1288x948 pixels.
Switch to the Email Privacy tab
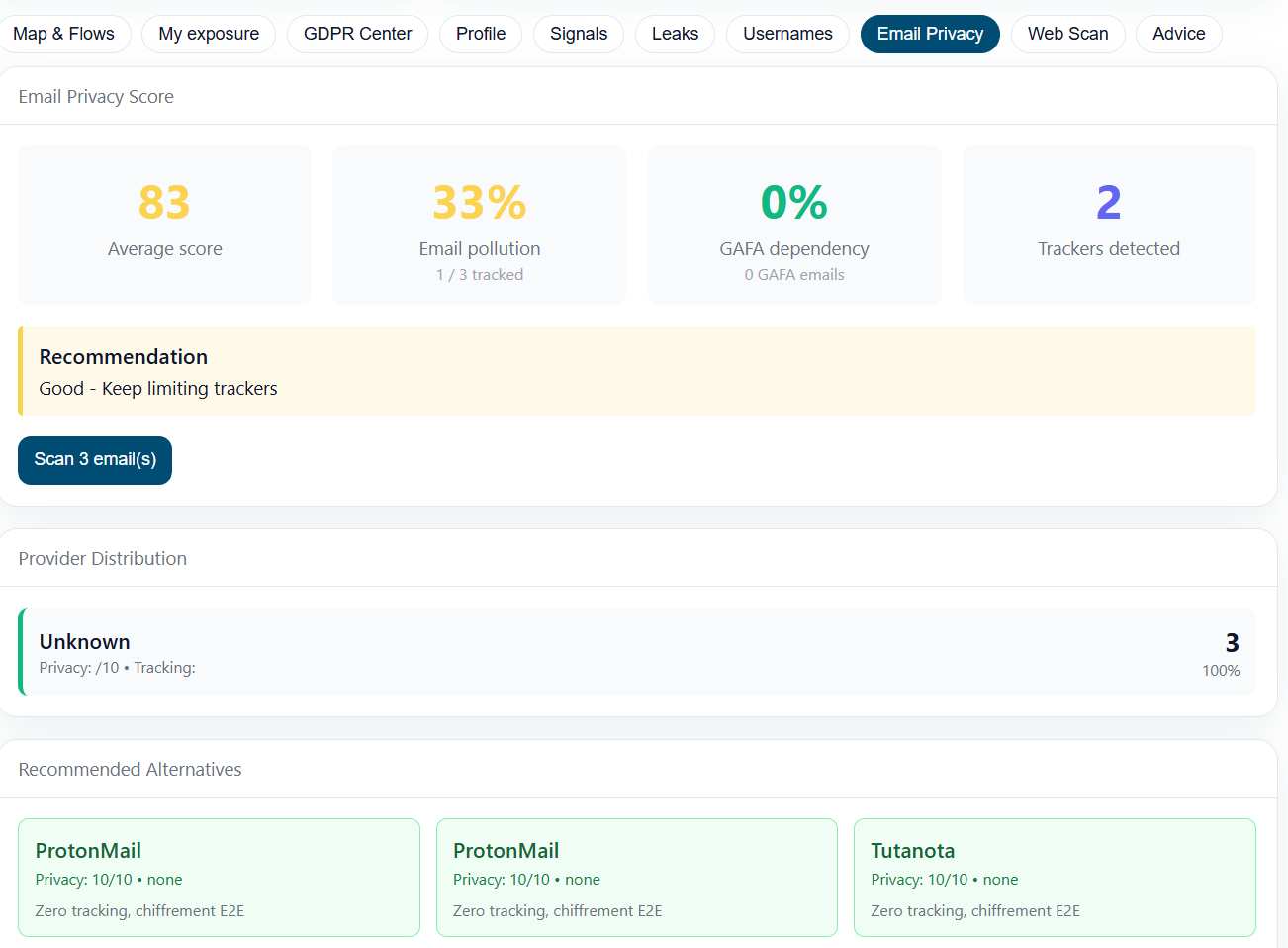[929, 34]
